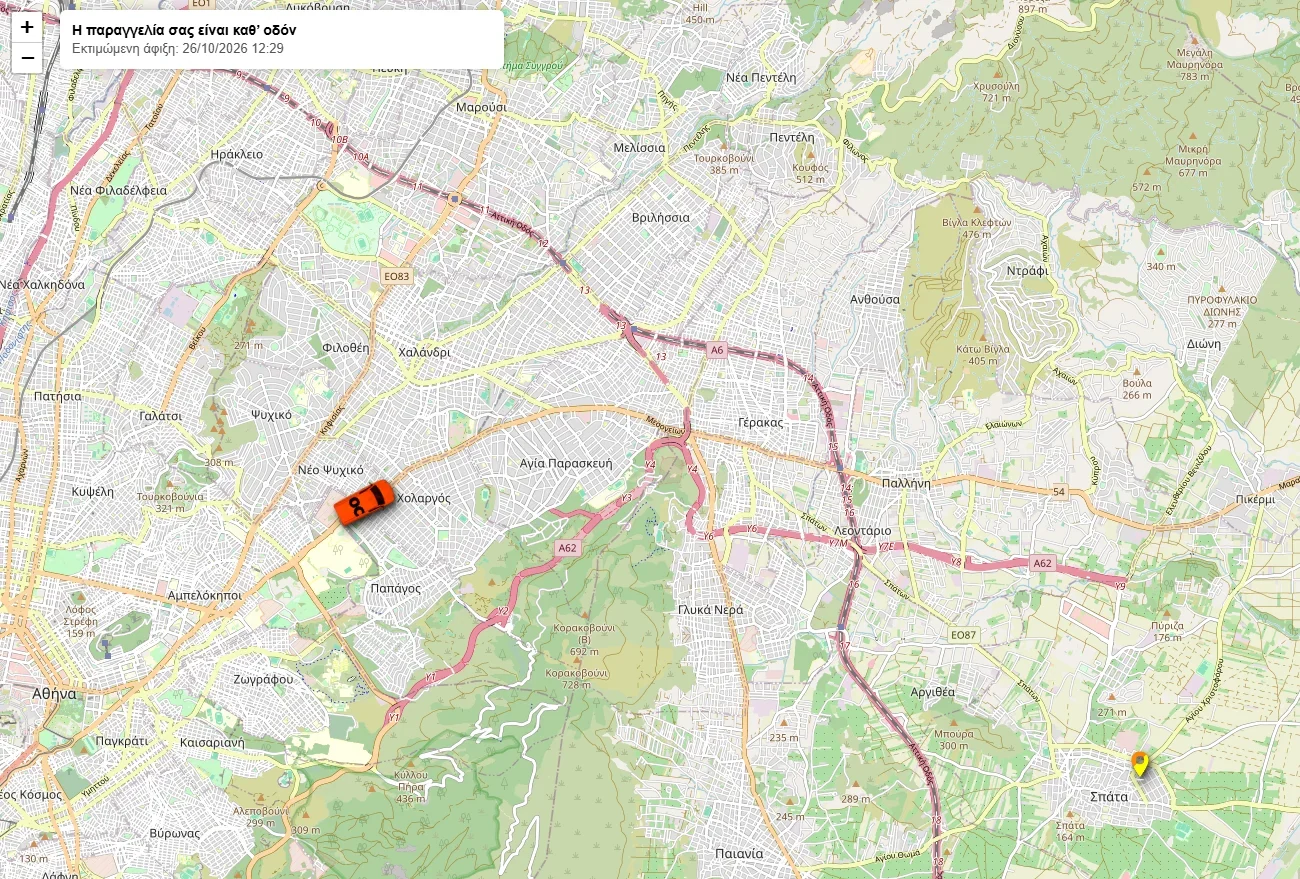
Task: Click the Ηράκλειο map label
Action: [x=237, y=154]
